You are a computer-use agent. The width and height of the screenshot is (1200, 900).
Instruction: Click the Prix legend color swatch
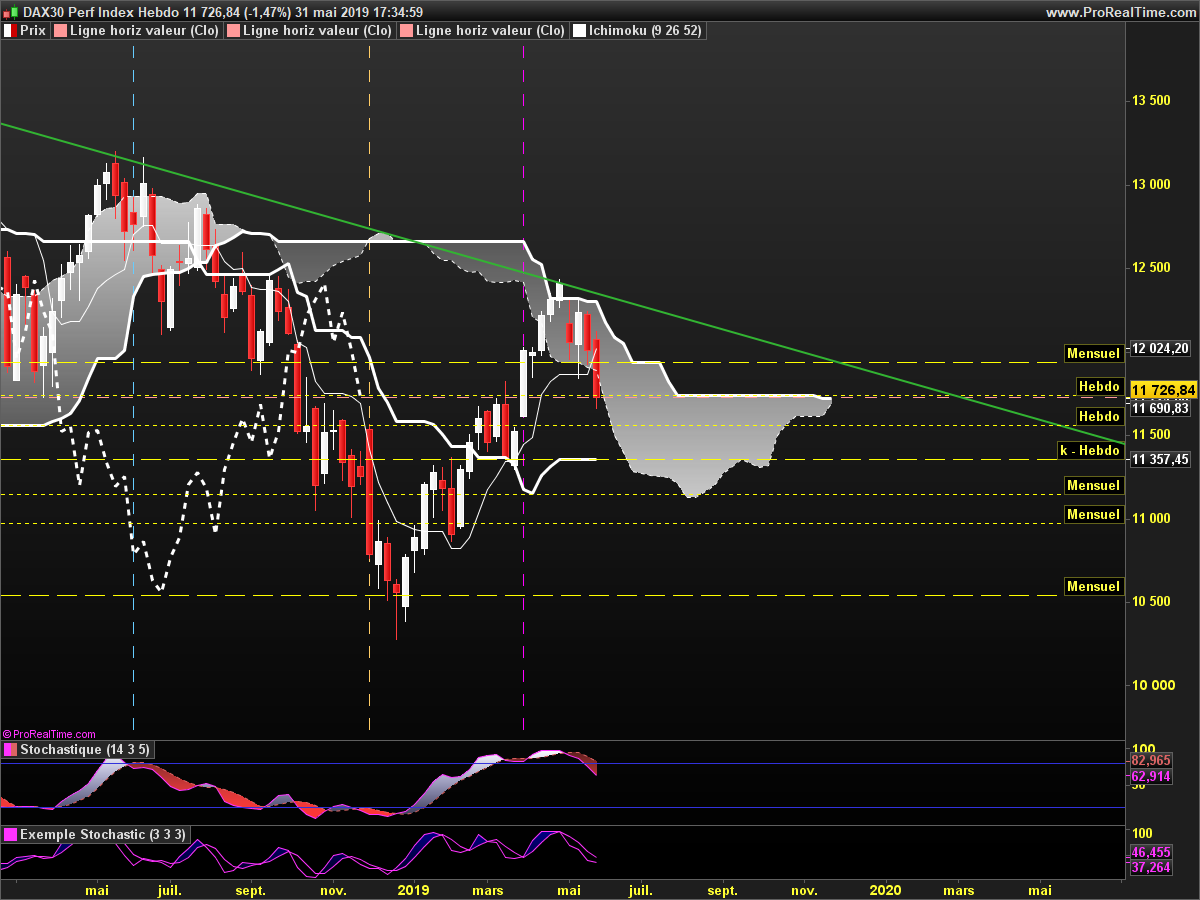click(x=9, y=31)
